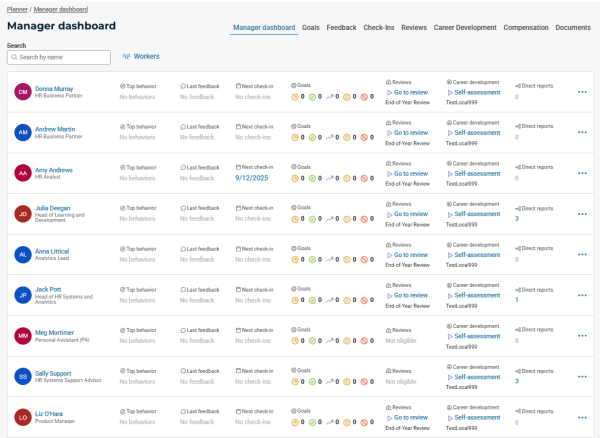Image resolution: width=600 pixels, height=438 pixels.
Task: Click Sally Support's SS avatar icon
Action: point(22,376)
